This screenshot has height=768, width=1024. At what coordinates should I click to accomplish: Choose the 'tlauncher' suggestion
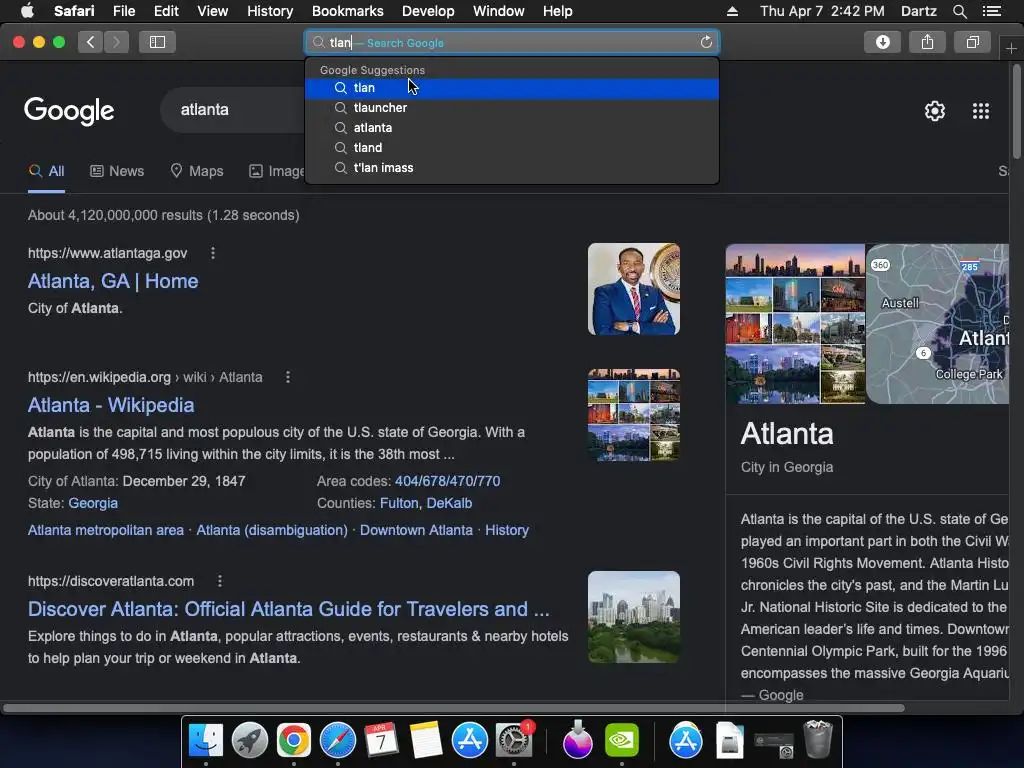(x=512, y=108)
